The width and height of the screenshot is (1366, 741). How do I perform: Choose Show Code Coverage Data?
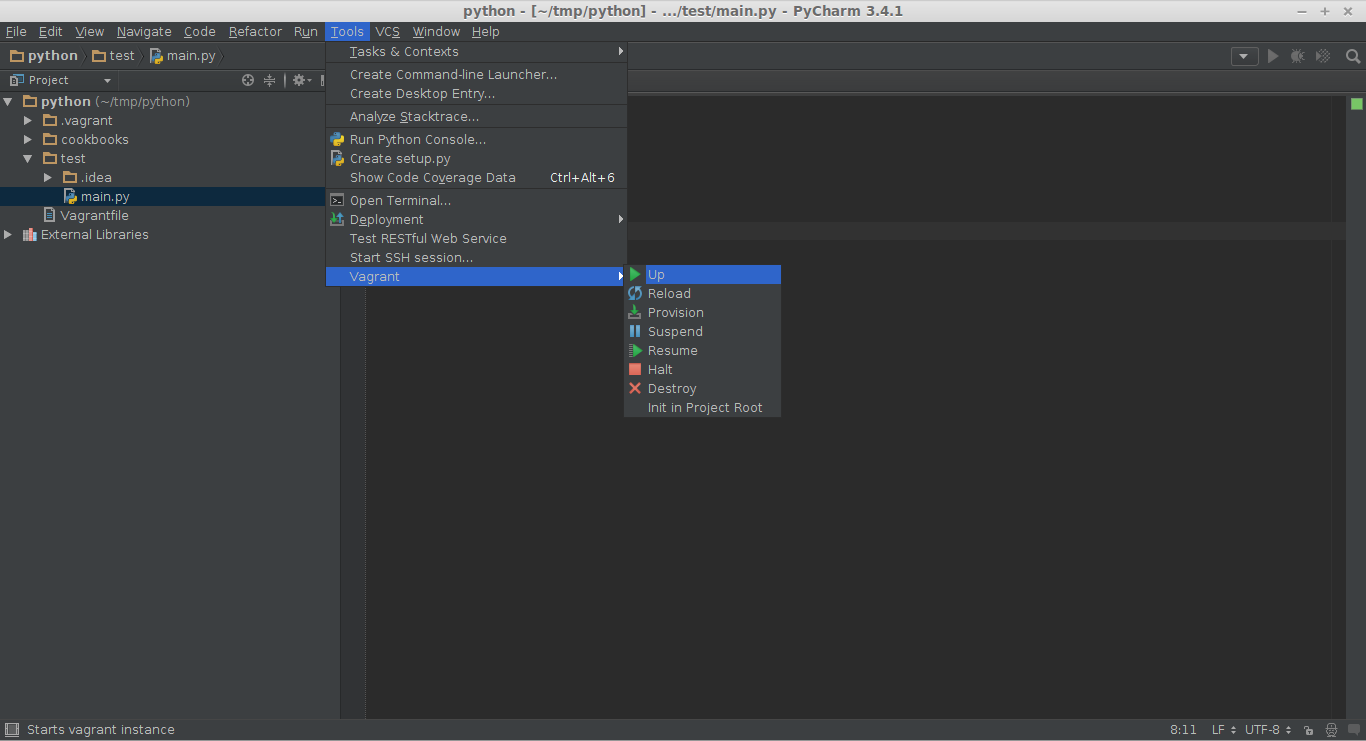[x=476, y=177]
